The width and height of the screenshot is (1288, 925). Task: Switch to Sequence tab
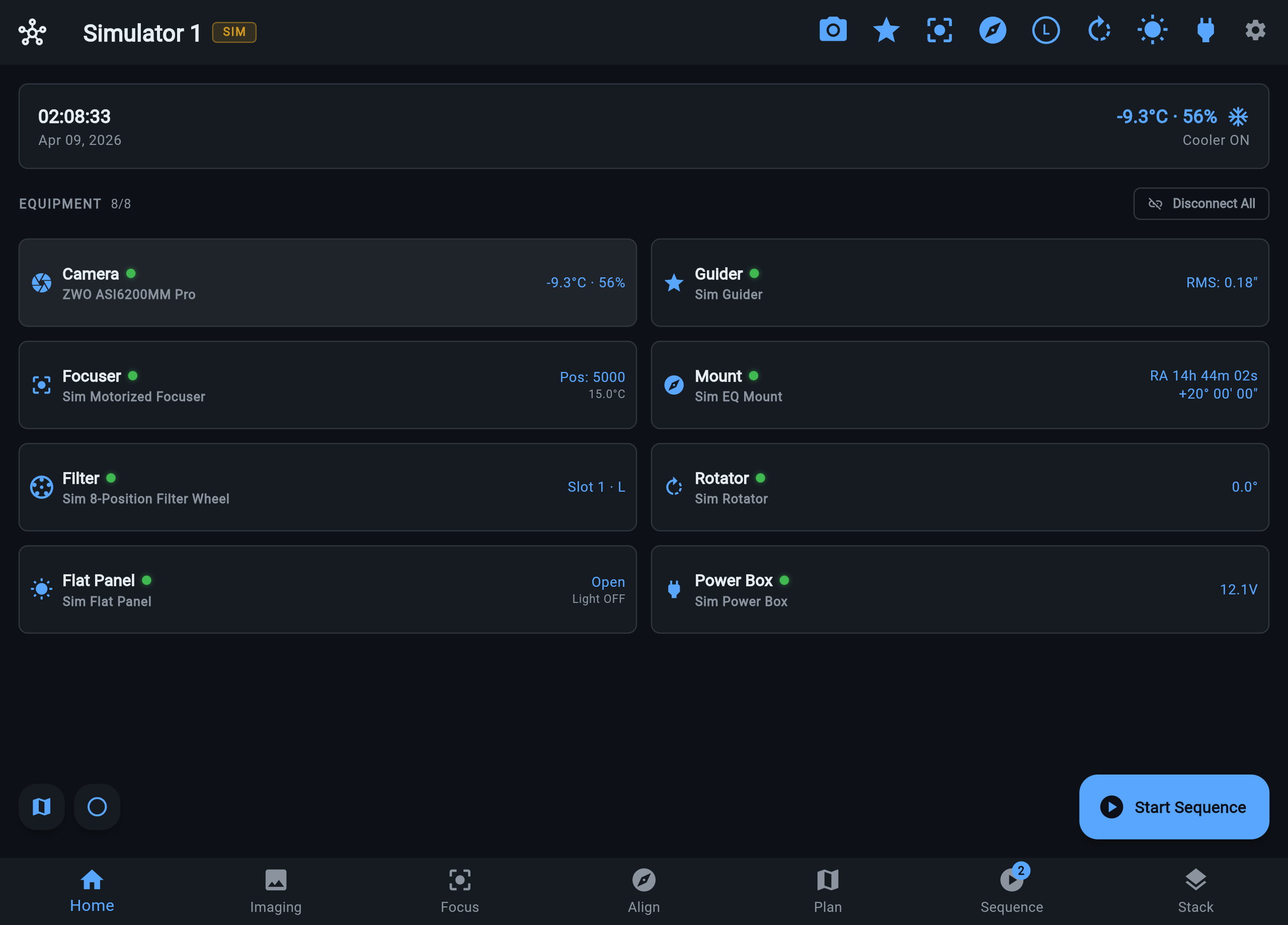pyautogui.click(x=1012, y=891)
